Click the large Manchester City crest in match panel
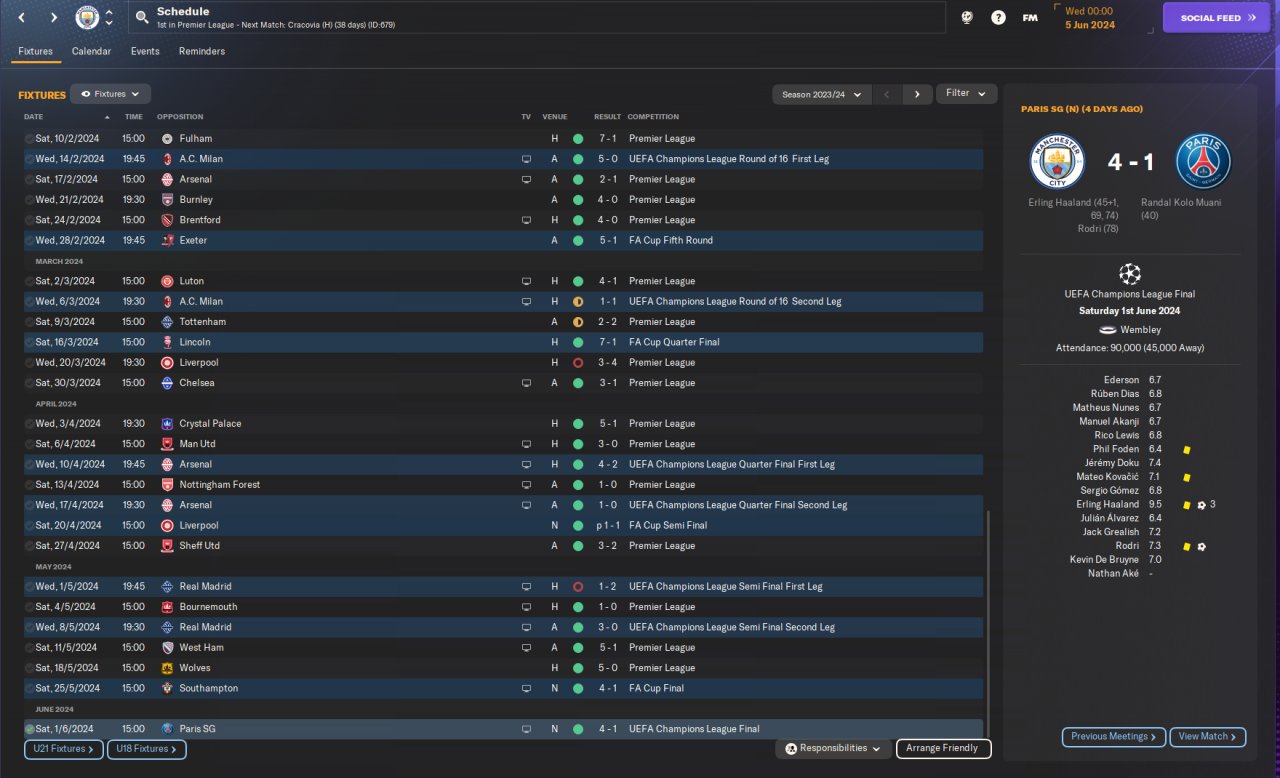Image resolution: width=1280 pixels, height=778 pixels. [1057, 162]
